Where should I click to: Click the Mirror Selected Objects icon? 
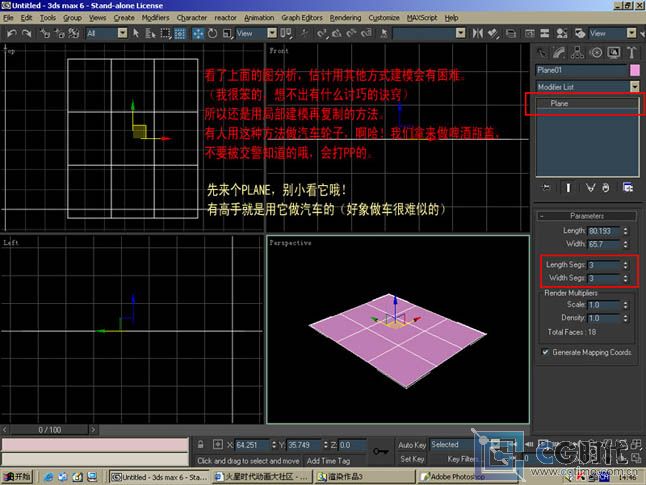pos(478,33)
